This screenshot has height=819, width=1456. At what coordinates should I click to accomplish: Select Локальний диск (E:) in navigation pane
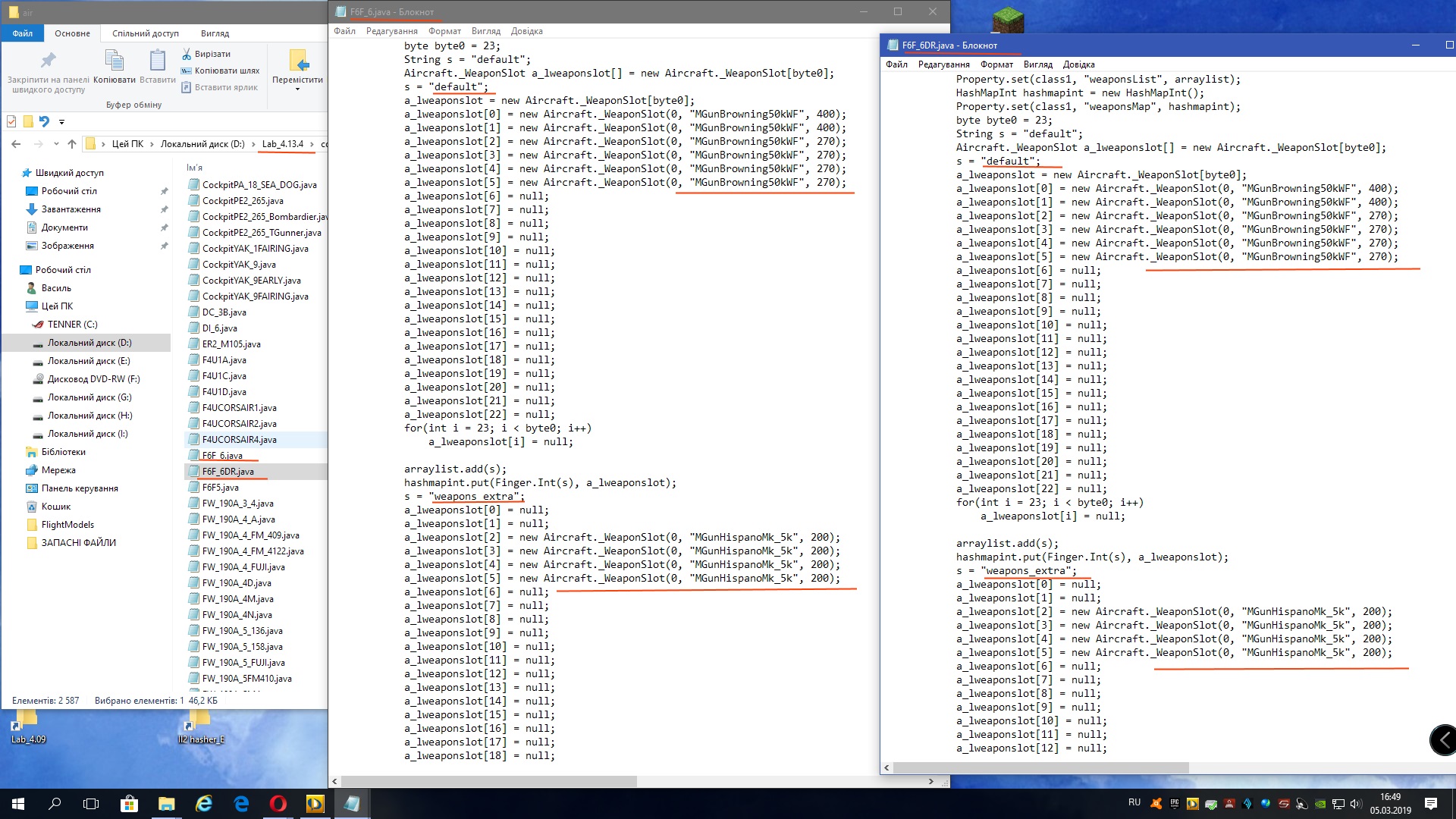click(89, 361)
